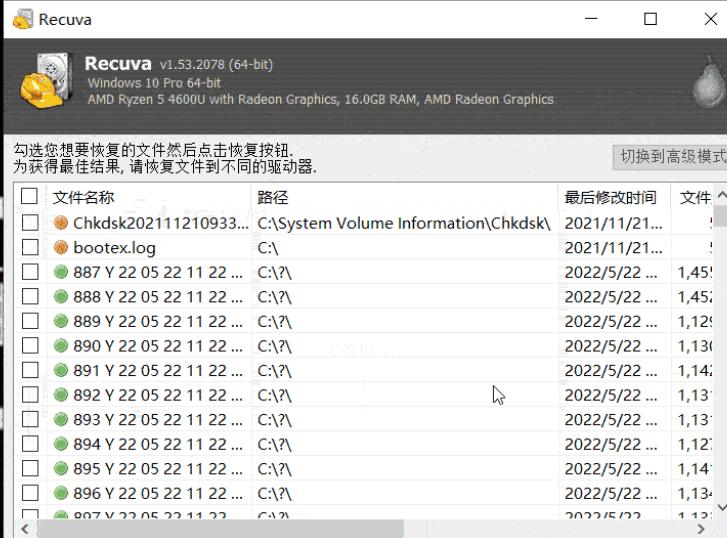727x538 pixels.
Task: Click the green status dot of file 887
Action: pos(61,272)
